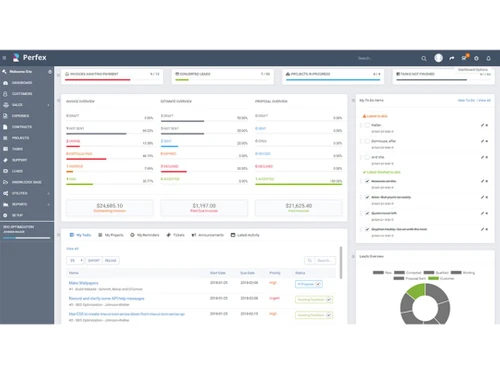The width and height of the screenshot is (500, 375).
Task: Toggle the hamburger menu icon beside Perfex logo
Action: coord(4,58)
